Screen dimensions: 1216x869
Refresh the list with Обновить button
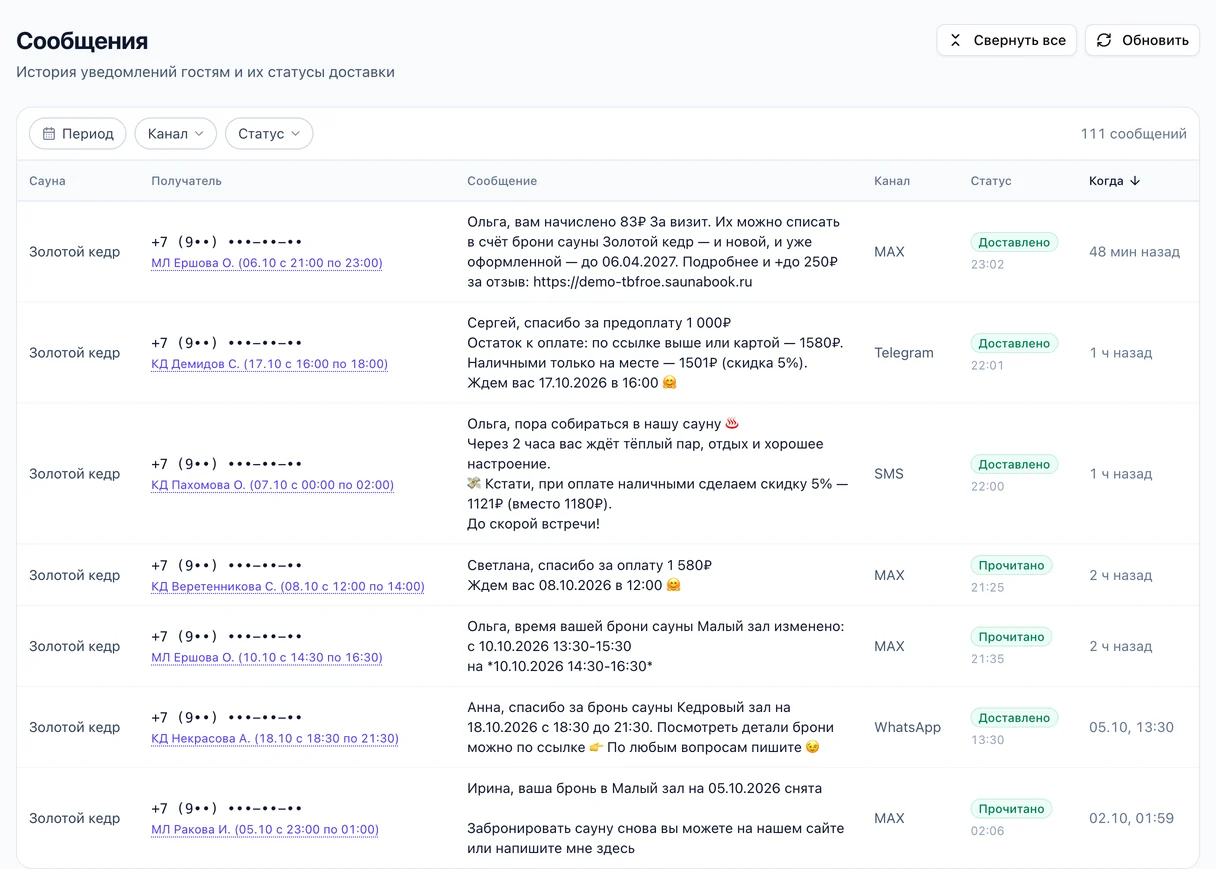pos(1142,40)
